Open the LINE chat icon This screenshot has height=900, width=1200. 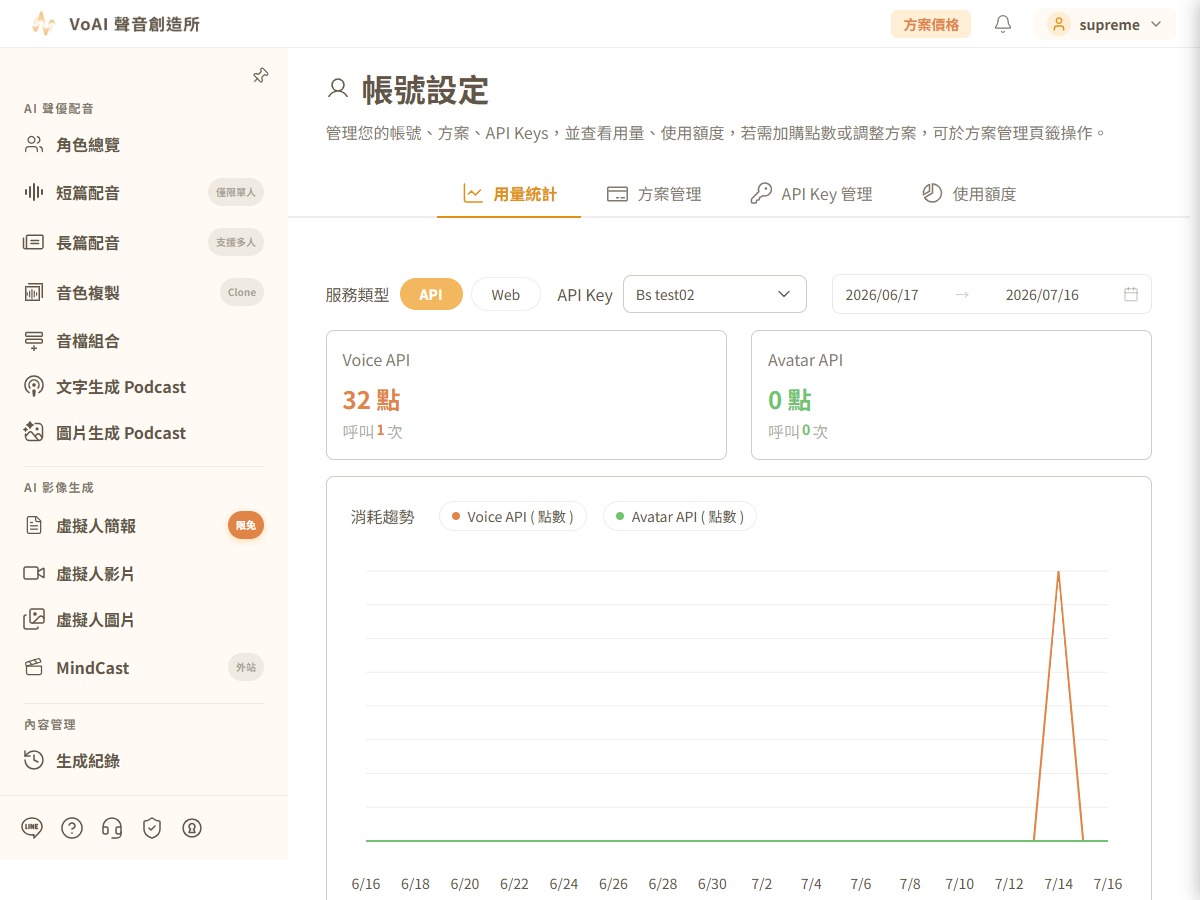click(32, 828)
